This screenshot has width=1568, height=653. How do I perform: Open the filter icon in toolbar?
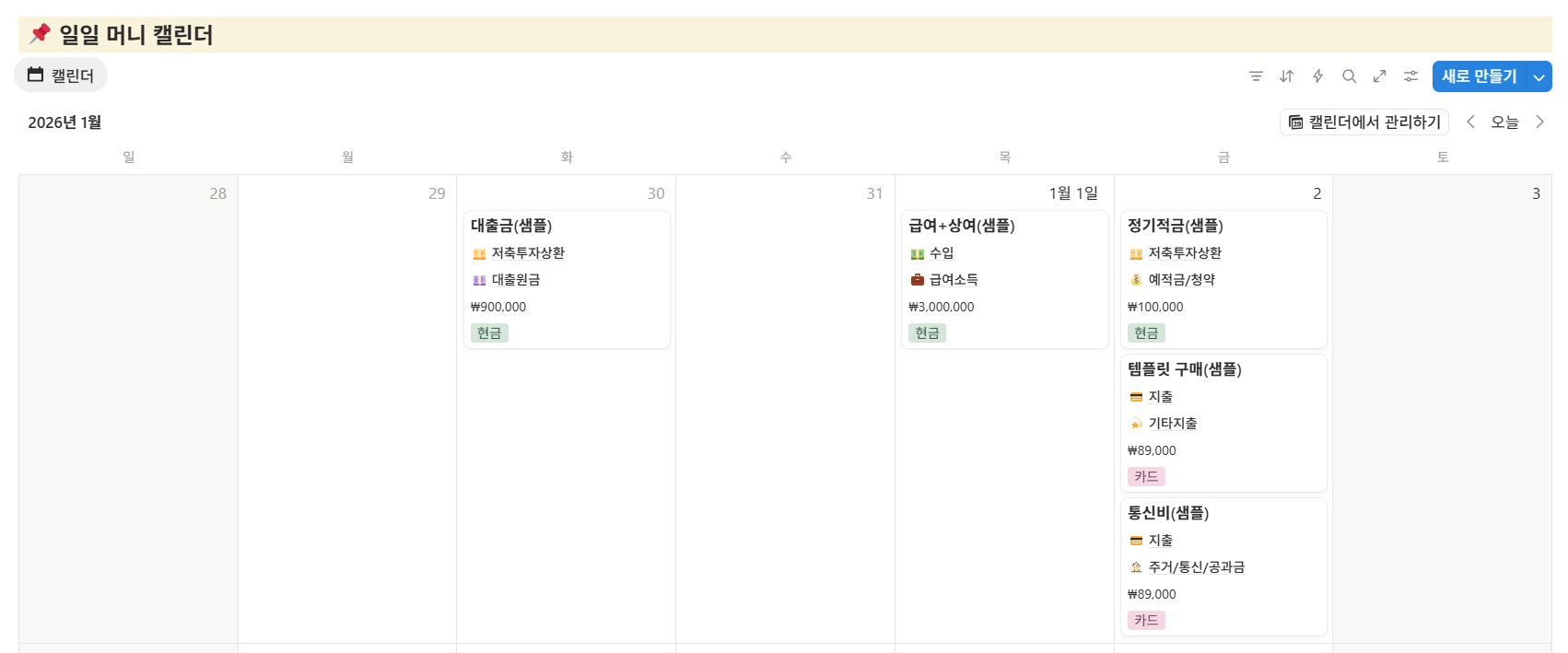coord(1256,76)
